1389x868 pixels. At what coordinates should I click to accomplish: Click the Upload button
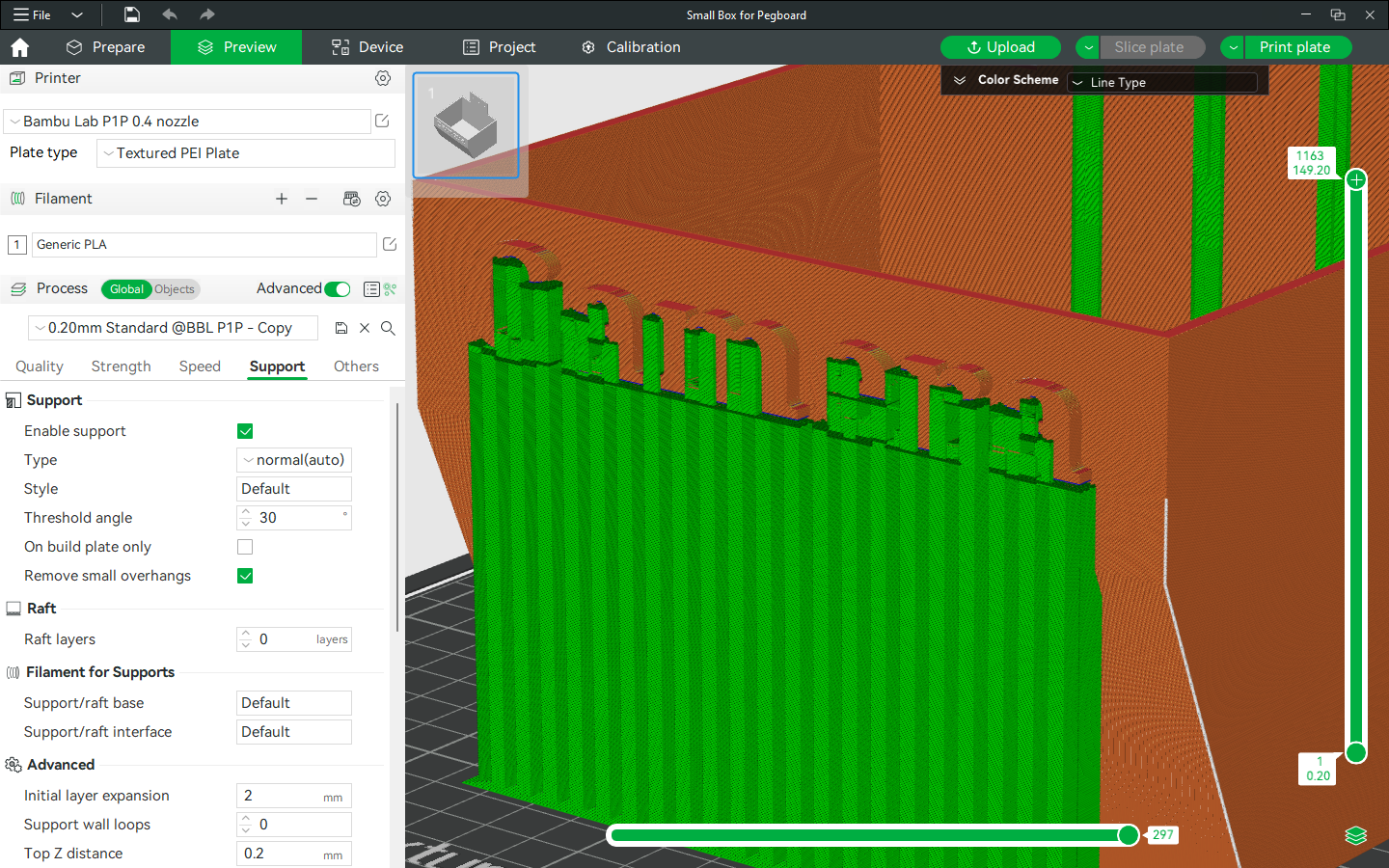[1001, 47]
